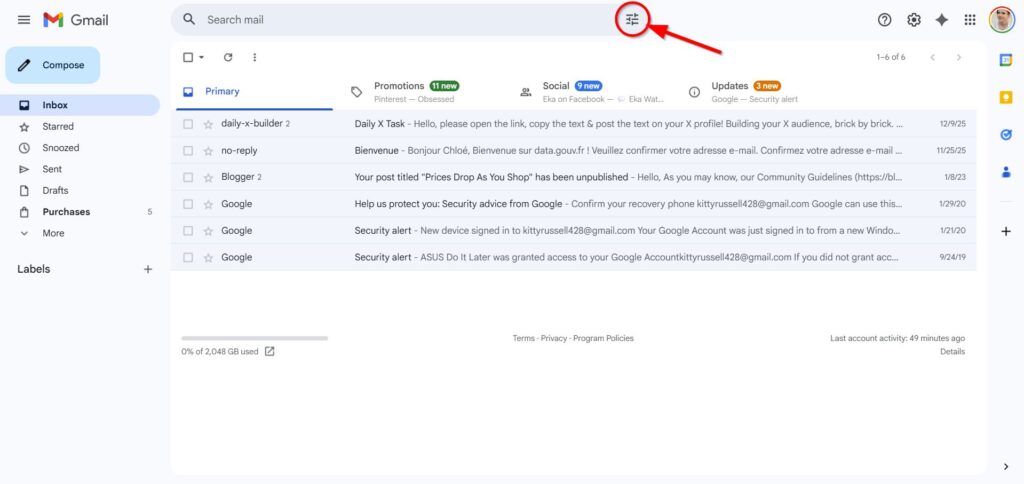The width and height of the screenshot is (1024, 484).
Task: Open the Settings gear
Action: [913, 20]
